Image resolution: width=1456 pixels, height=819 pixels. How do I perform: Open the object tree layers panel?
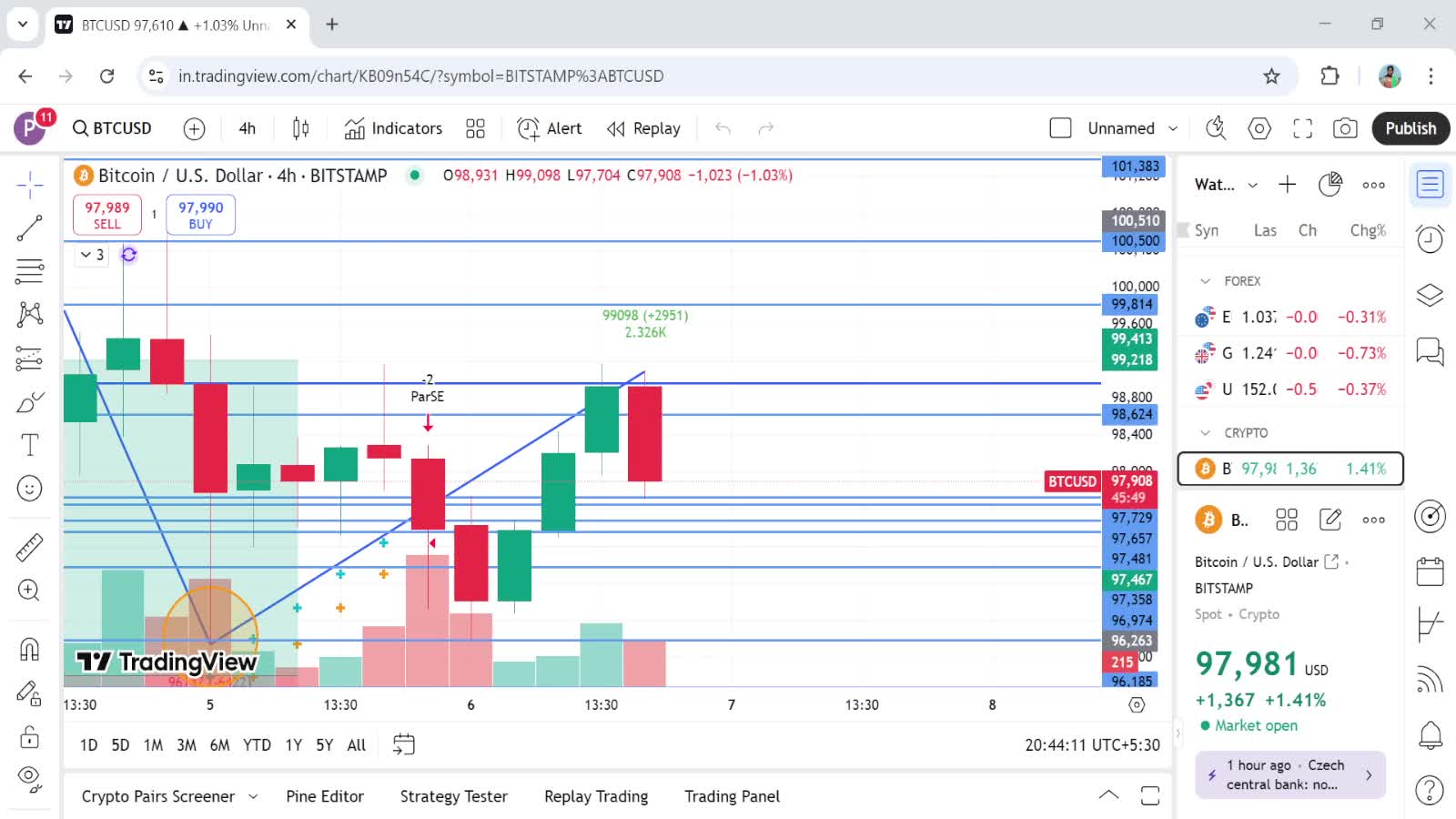pyautogui.click(x=1430, y=295)
